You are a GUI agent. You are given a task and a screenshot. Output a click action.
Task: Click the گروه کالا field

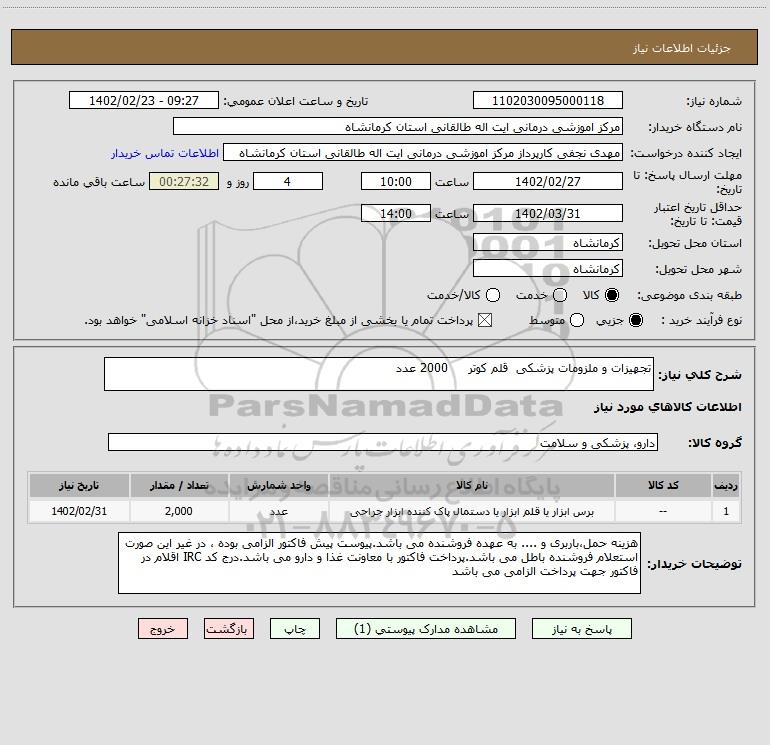pyautogui.click(x=383, y=442)
